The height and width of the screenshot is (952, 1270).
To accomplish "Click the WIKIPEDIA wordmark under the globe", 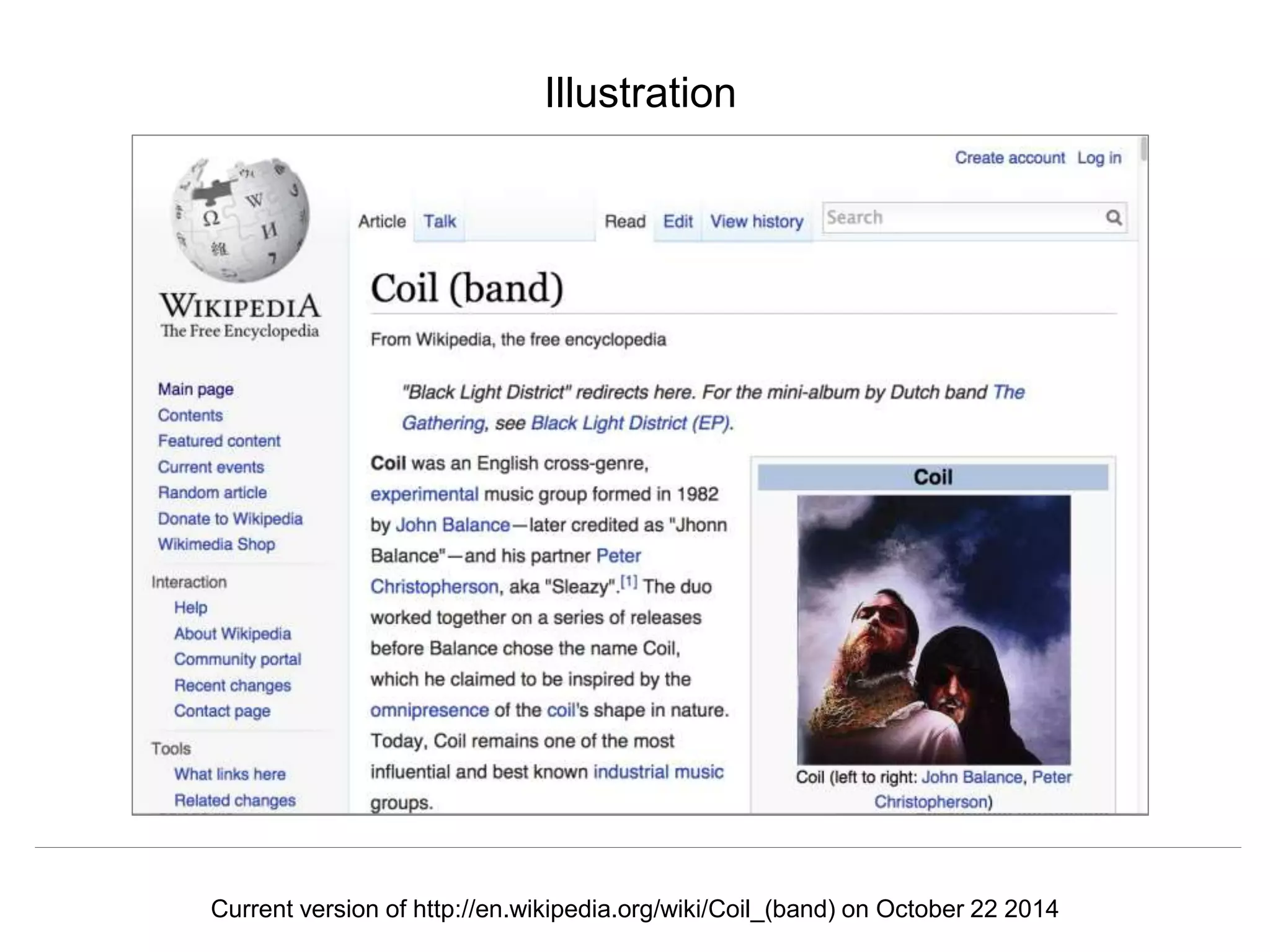I will [x=240, y=306].
